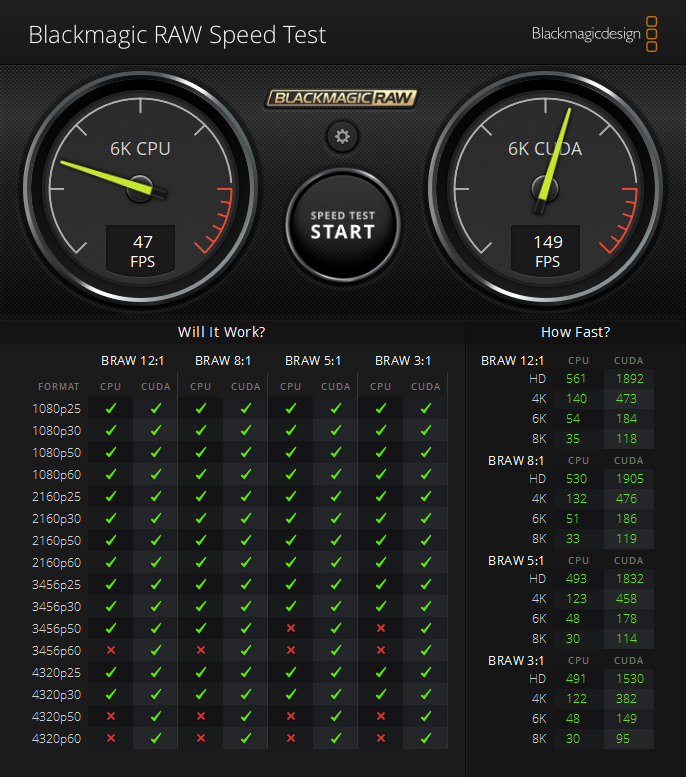Click the BRAW 12:1 HD CUDA value 1892
This screenshot has width=686, height=777.
629,379
